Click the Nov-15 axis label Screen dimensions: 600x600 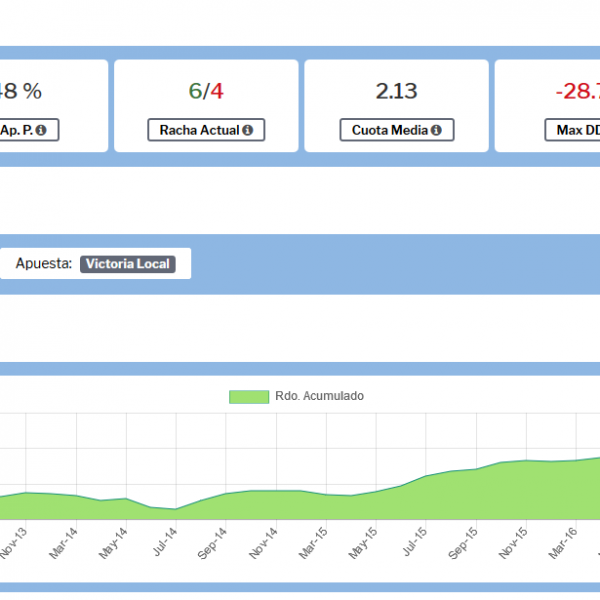(x=513, y=543)
